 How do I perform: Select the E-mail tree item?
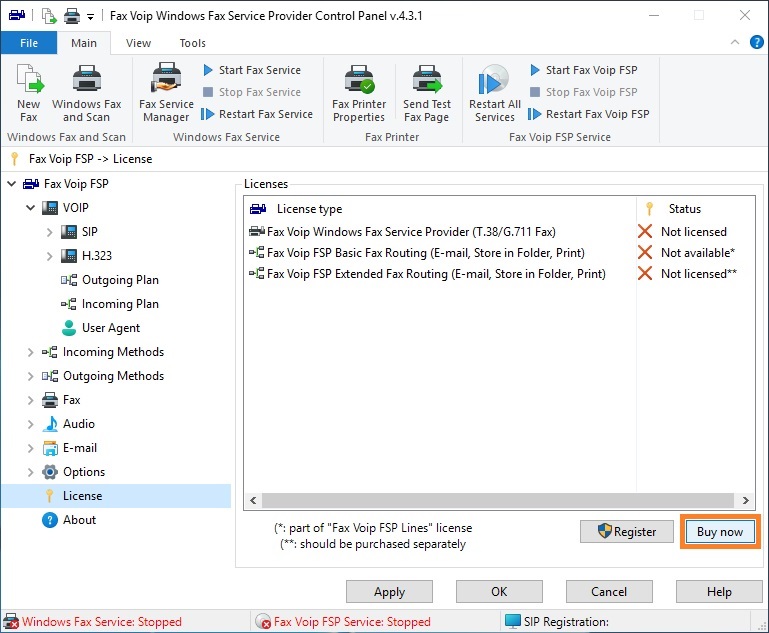pyautogui.click(x=69, y=448)
